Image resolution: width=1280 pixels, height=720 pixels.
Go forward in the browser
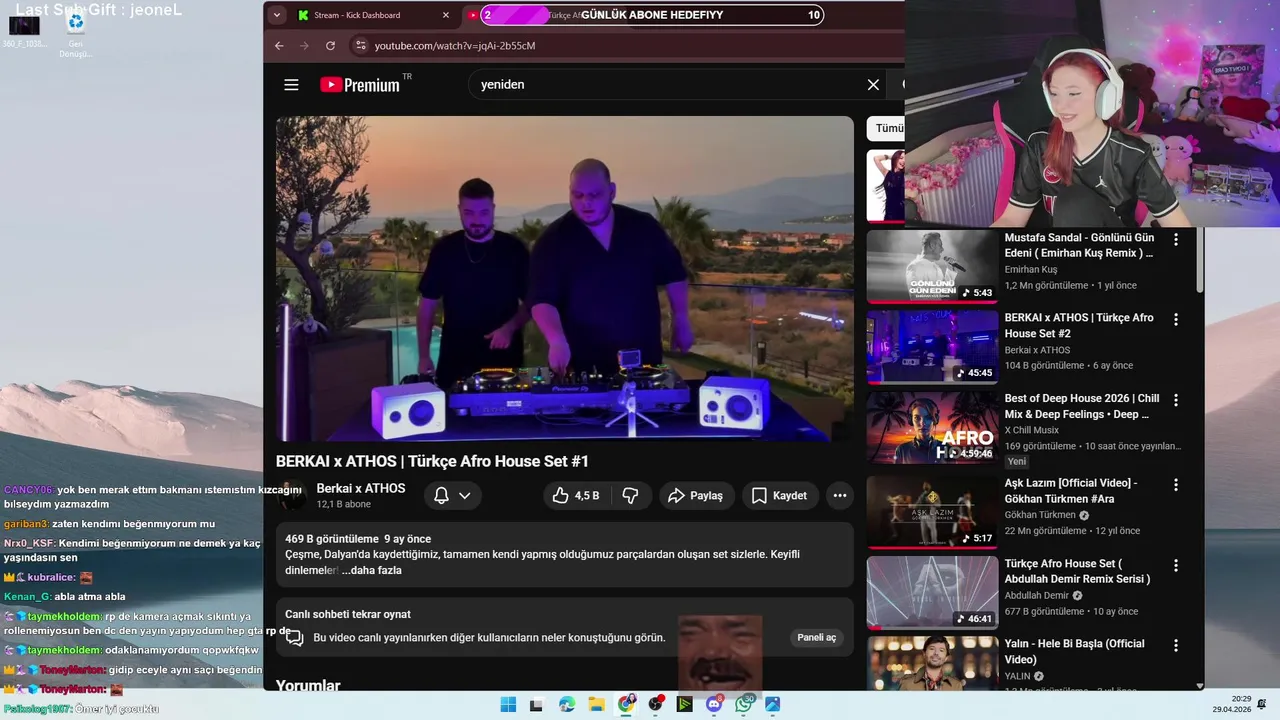tap(304, 46)
